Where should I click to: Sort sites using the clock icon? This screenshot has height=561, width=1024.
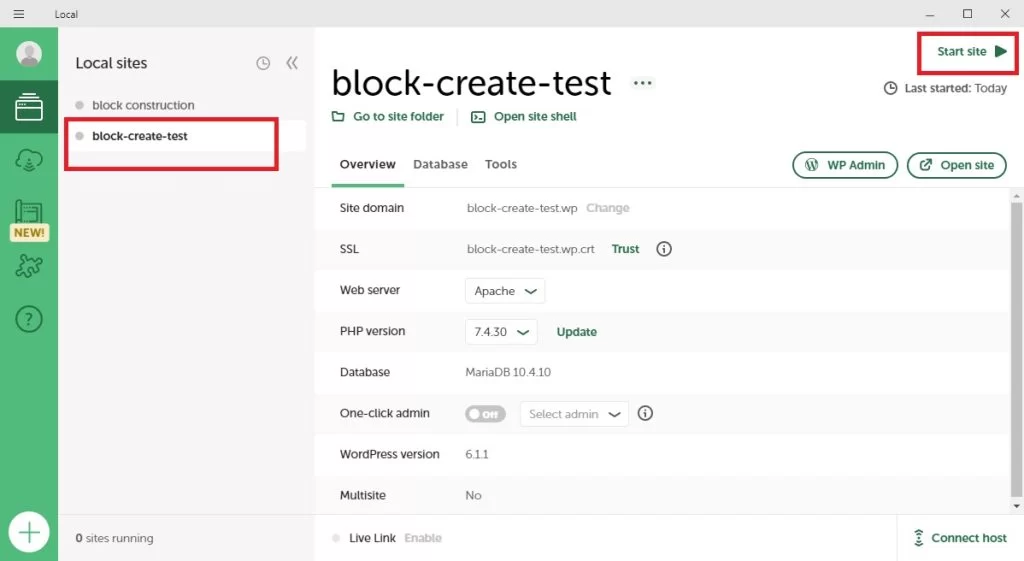263,63
